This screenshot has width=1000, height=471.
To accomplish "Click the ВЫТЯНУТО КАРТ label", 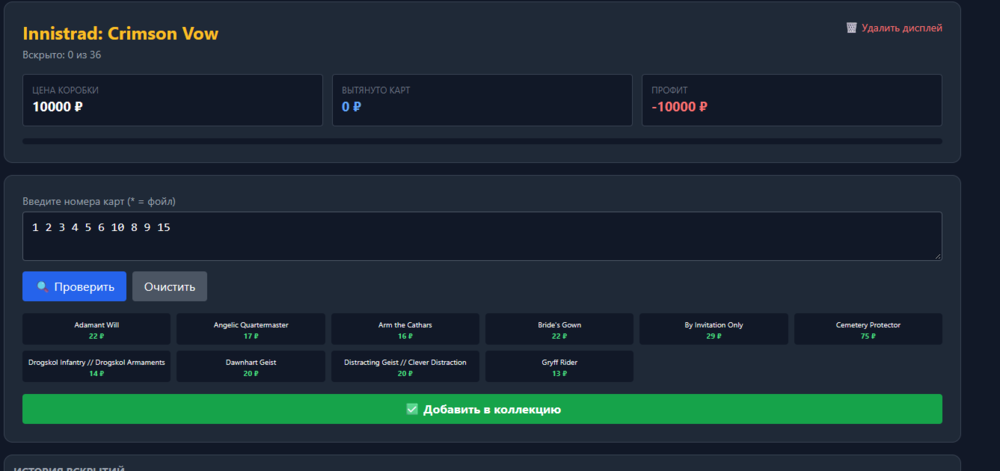I will pyautogui.click(x=376, y=91).
